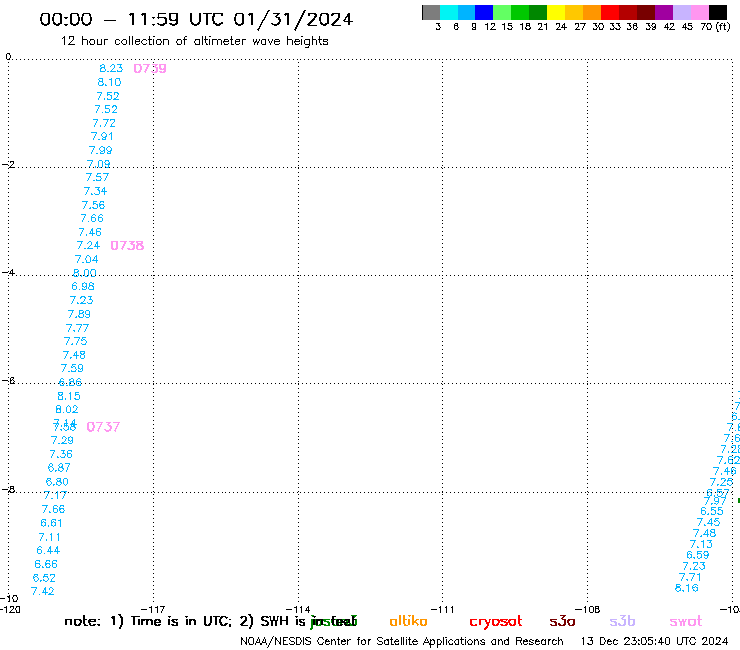Click the pink 'swot' satellite label
The width and height of the screenshot is (740, 650).
[686, 622]
